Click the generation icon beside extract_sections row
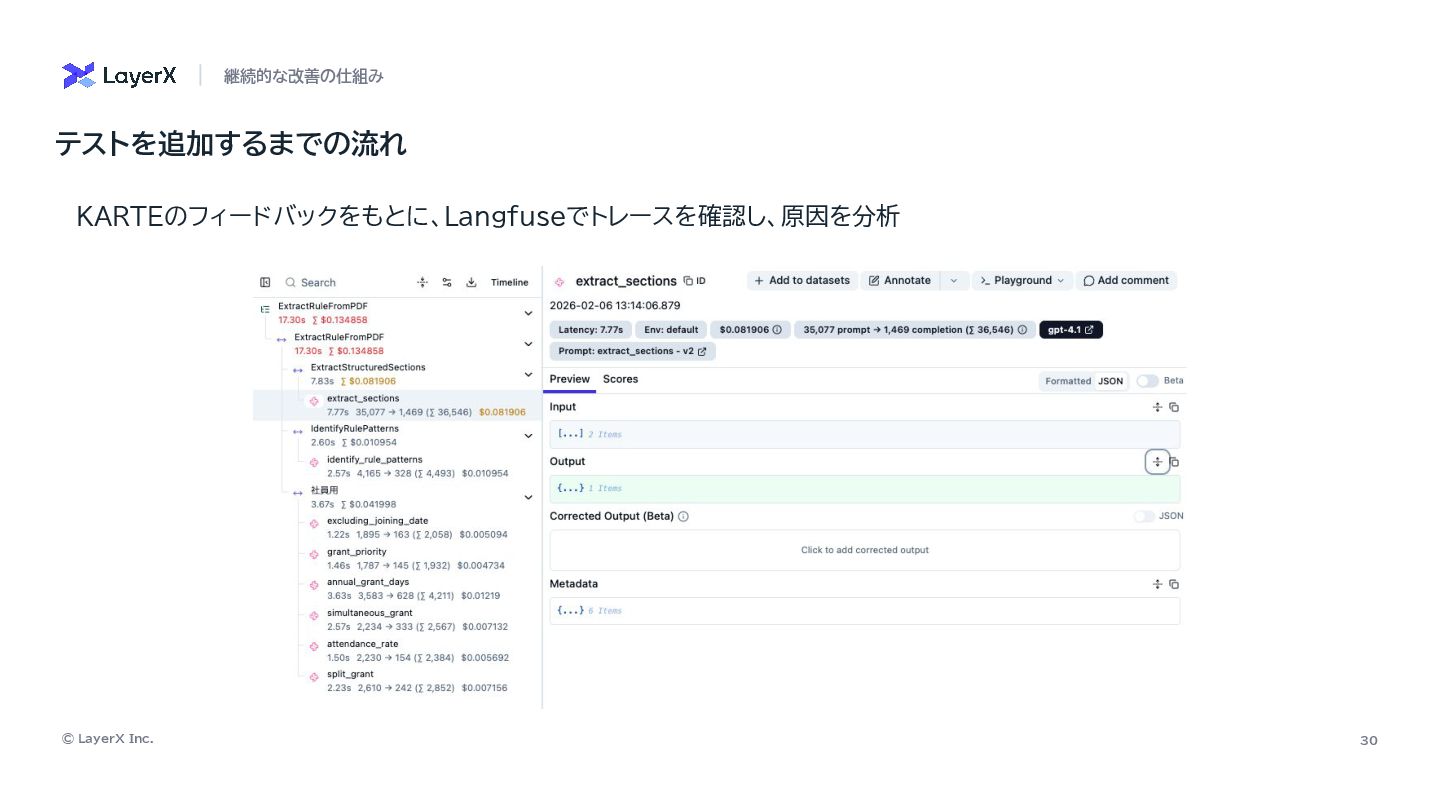 pos(314,401)
